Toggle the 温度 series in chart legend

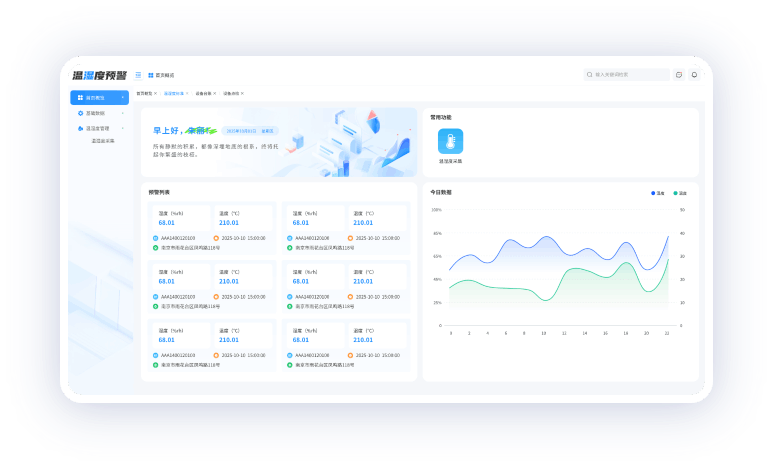(657, 192)
